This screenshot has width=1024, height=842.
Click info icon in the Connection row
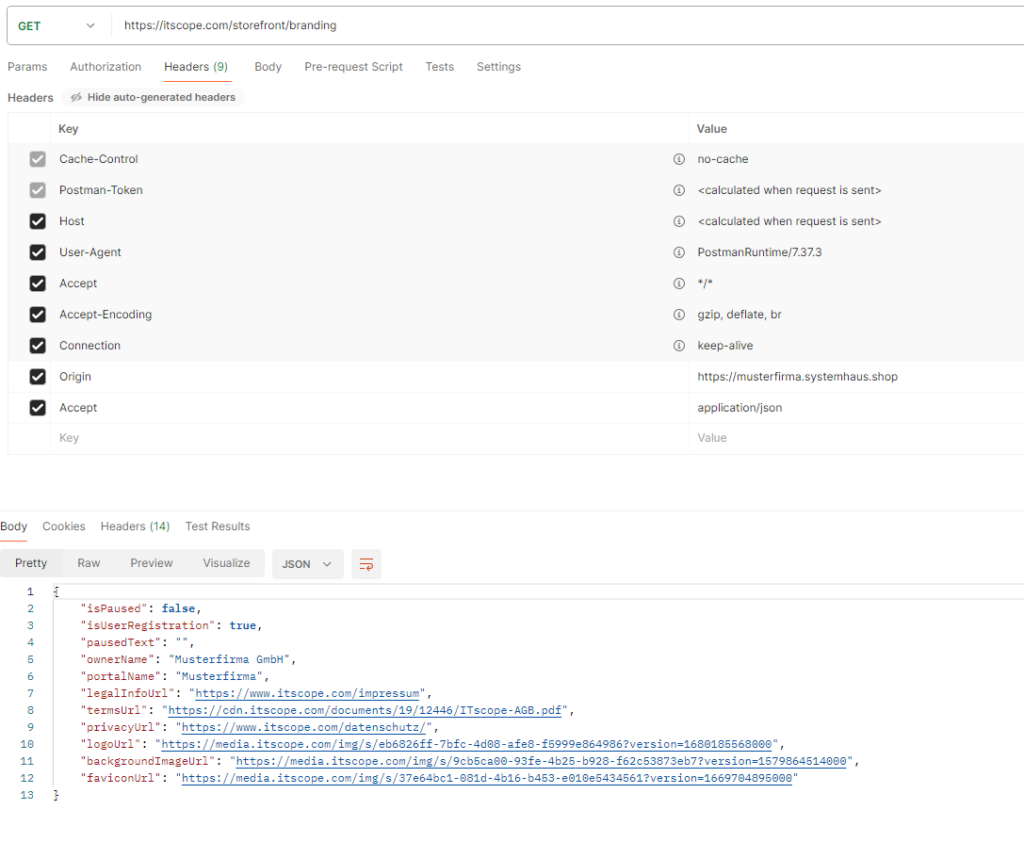point(679,345)
